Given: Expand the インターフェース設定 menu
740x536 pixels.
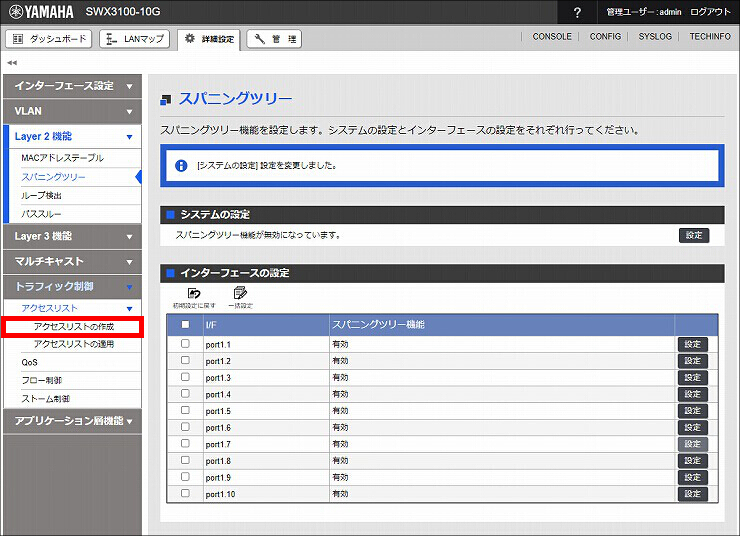Looking at the screenshot, I should (x=72, y=86).
